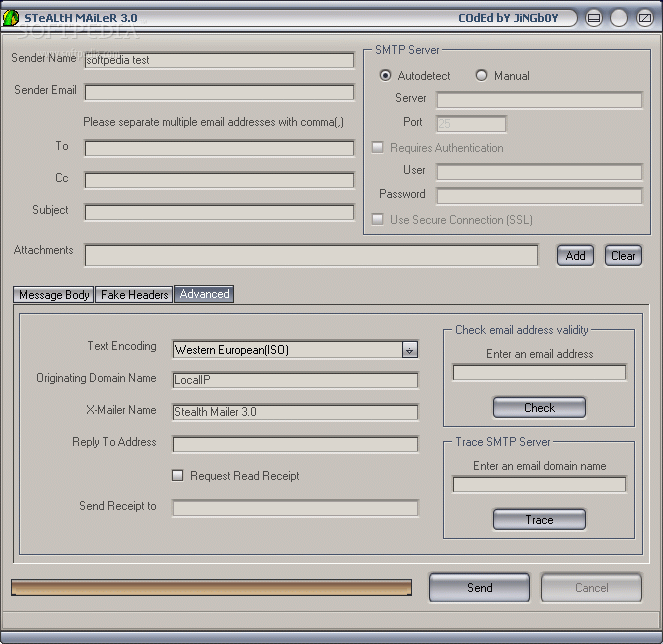Click the greyed-out Cancel button
The width and height of the screenshot is (663, 644).
[x=592, y=588]
